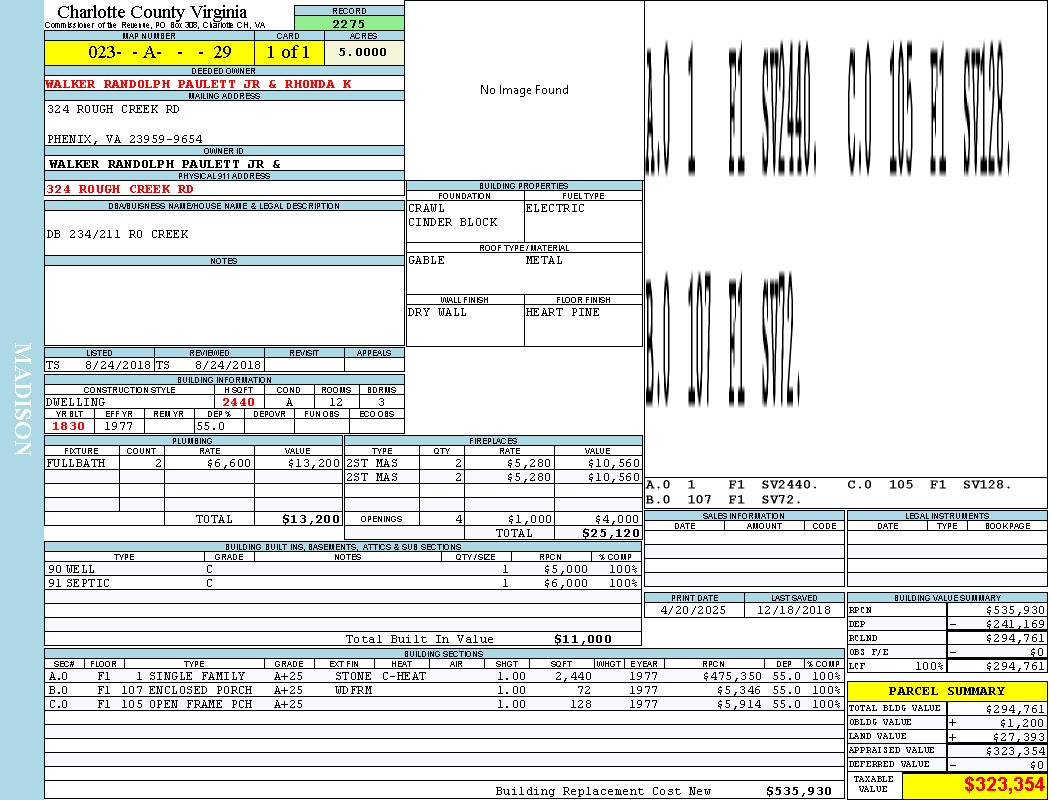Select floor finish HEART PINE
Viewport: 1050px width, 800px height.
[562, 313]
